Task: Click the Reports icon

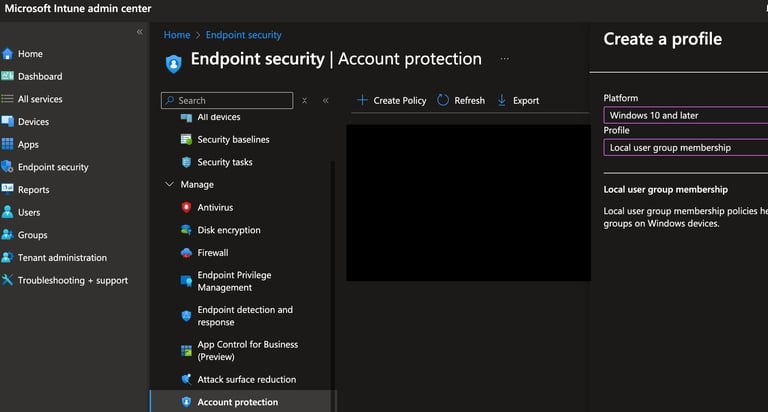Action: coord(7,189)
